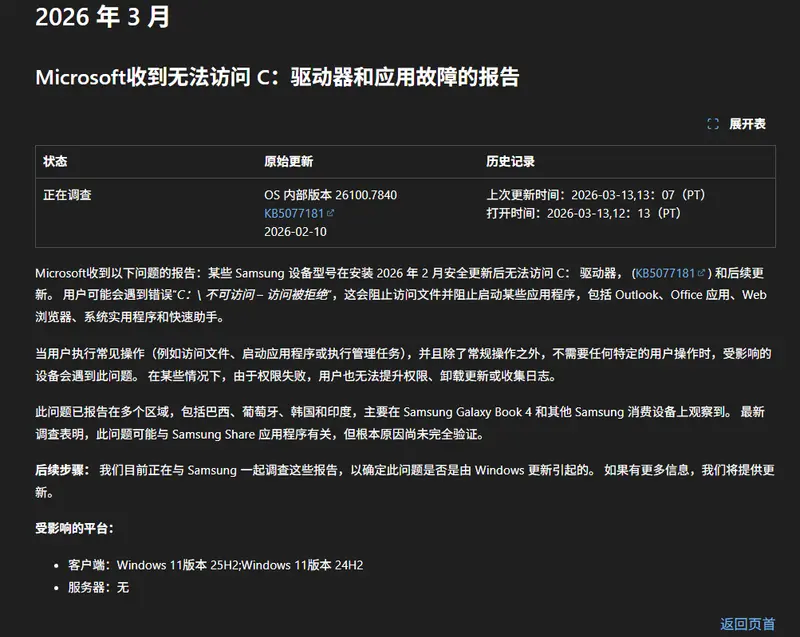This screenshot has height=637, width=800.
Task: Click the OS 内部版本 26100.7840 text
Action: (330, 195)
